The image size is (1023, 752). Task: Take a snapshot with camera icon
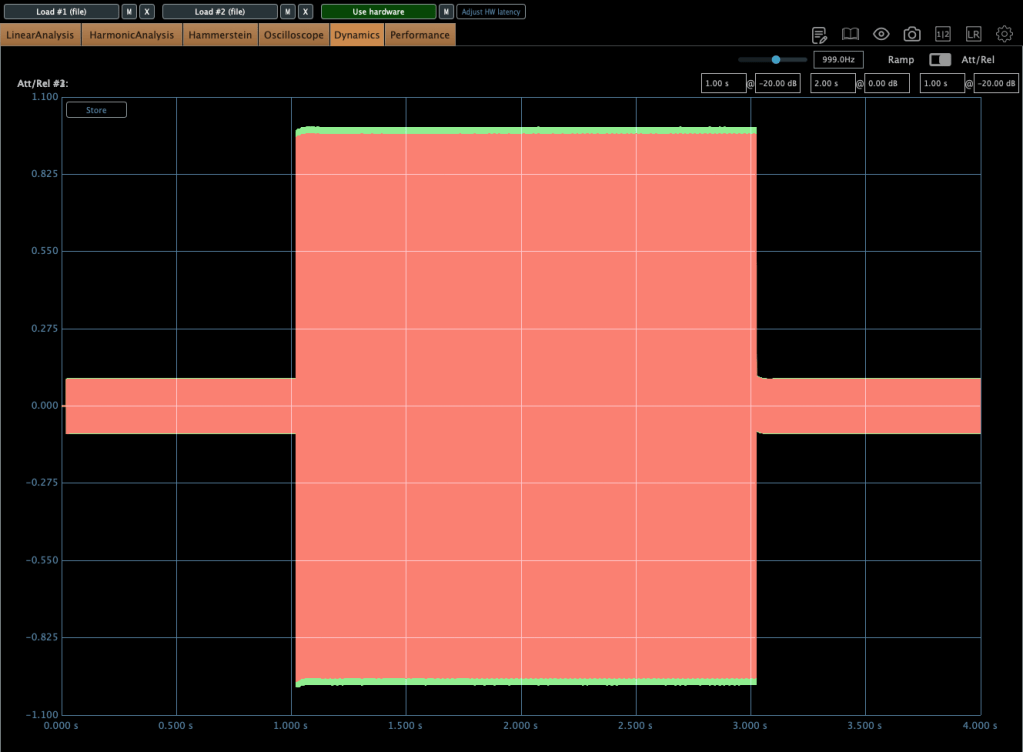click(x=912, y=35)
